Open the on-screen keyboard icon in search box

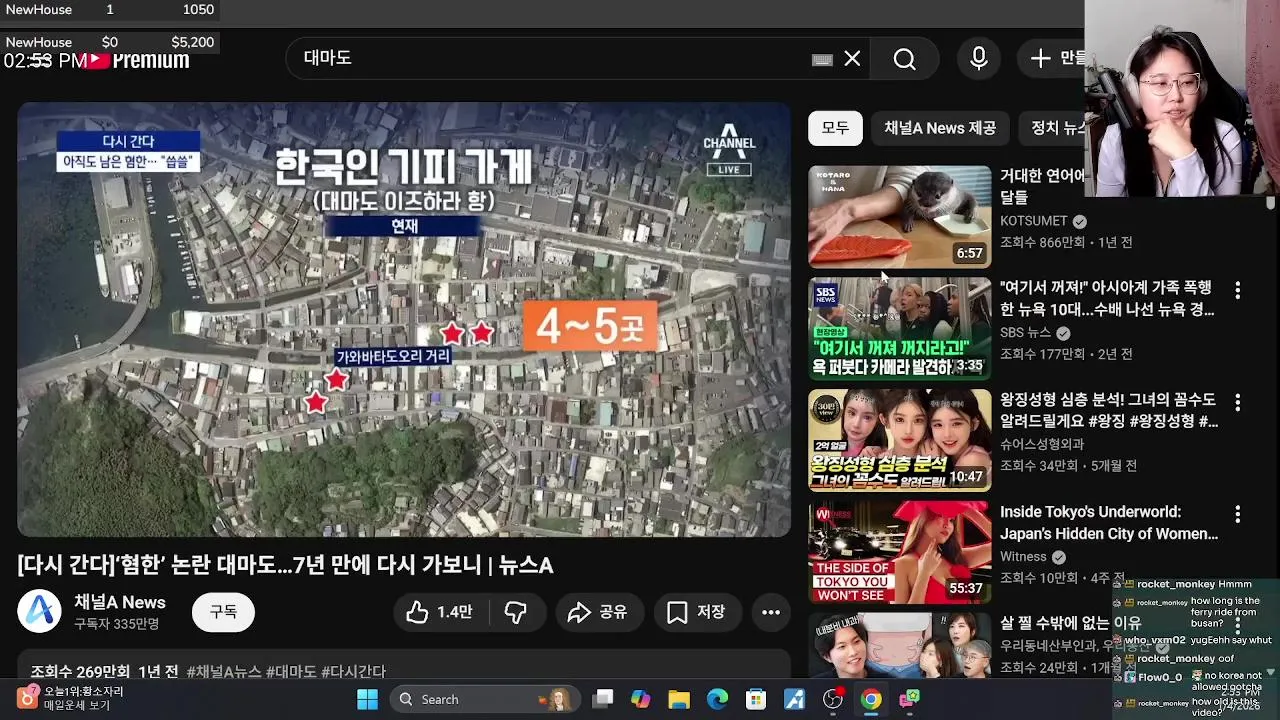[822, 60]
